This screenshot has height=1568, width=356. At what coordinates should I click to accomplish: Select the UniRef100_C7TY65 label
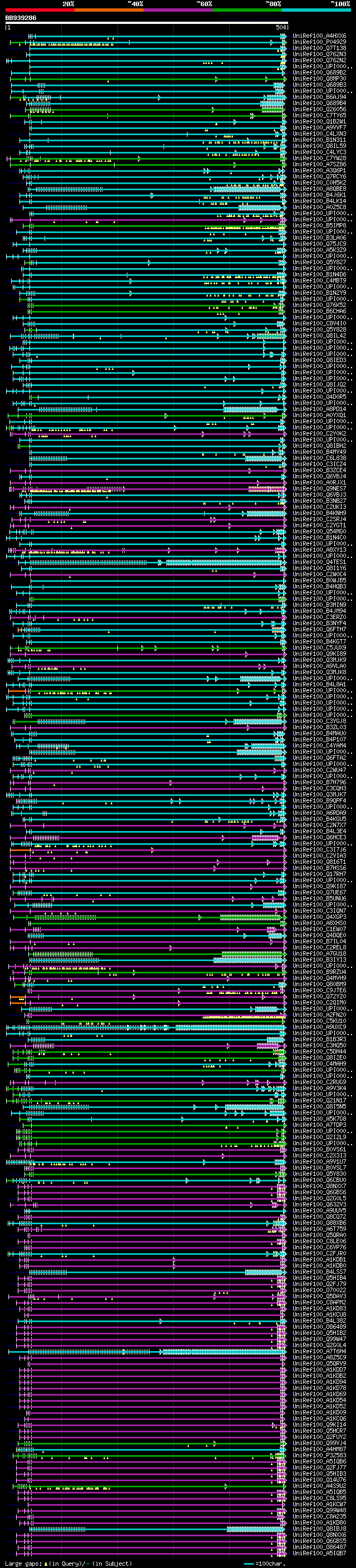point(319,116)
